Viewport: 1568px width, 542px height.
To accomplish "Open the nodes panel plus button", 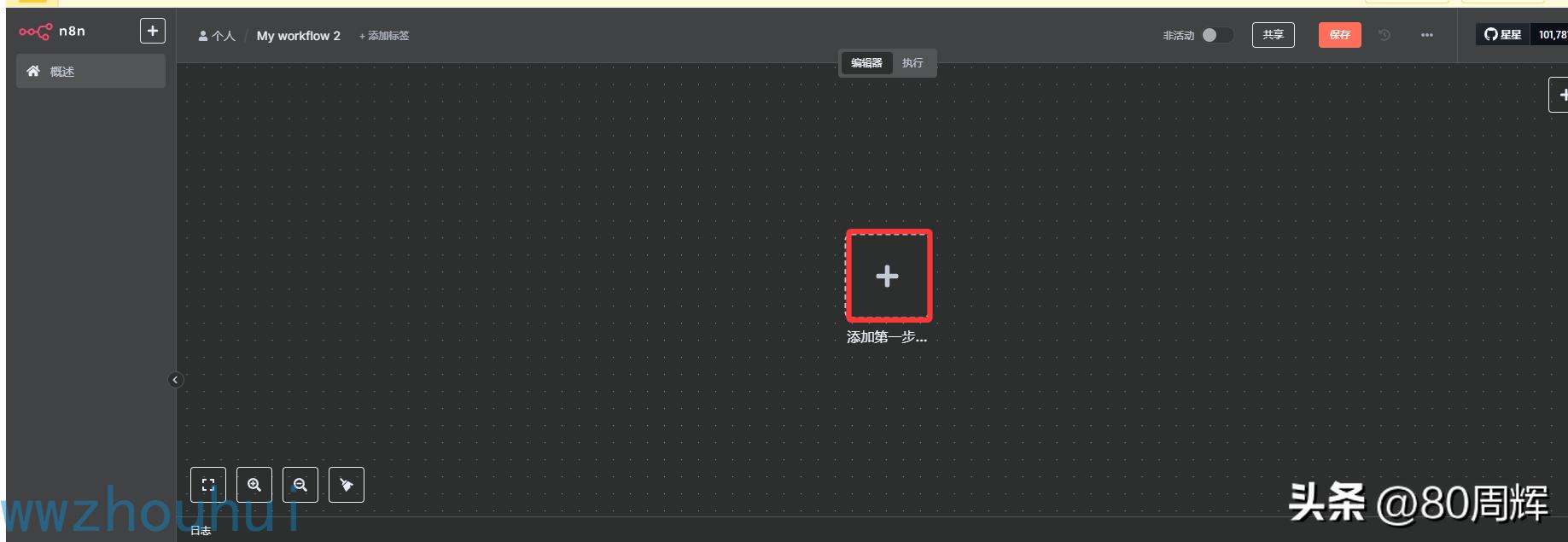I will click(x=1559, y=95).
